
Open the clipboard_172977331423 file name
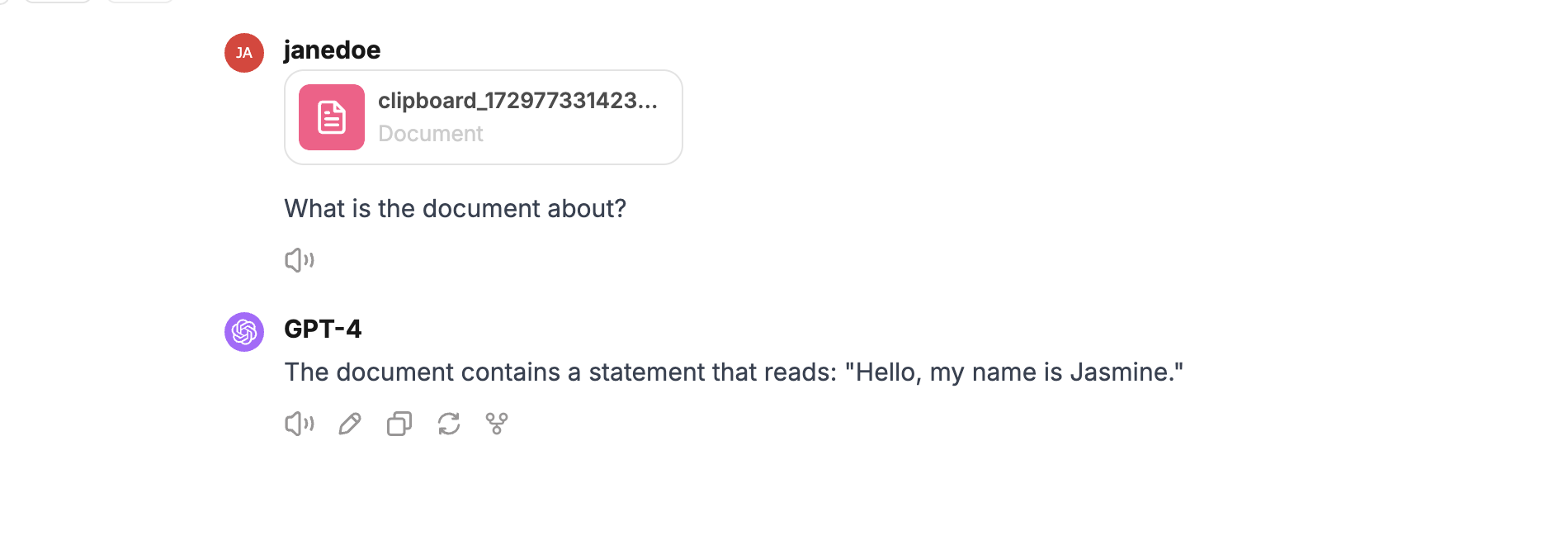pos(517,101)
